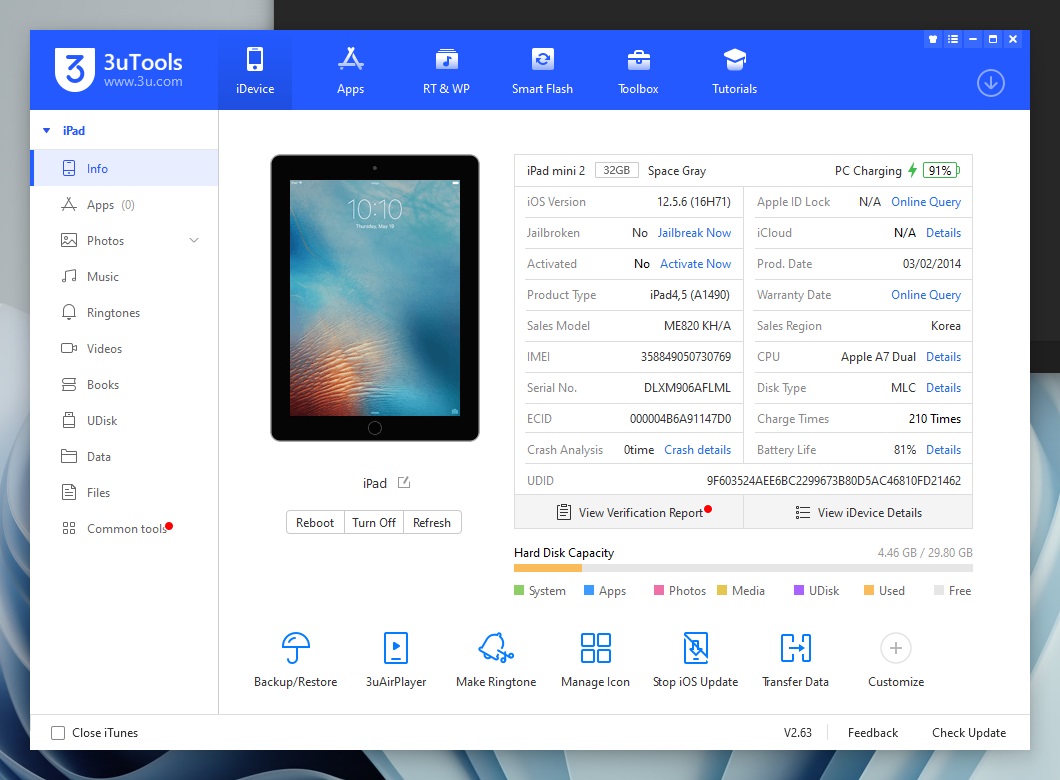Open Files in the sidebar
Screen dimensions: 1060x780
coord(124,492)
